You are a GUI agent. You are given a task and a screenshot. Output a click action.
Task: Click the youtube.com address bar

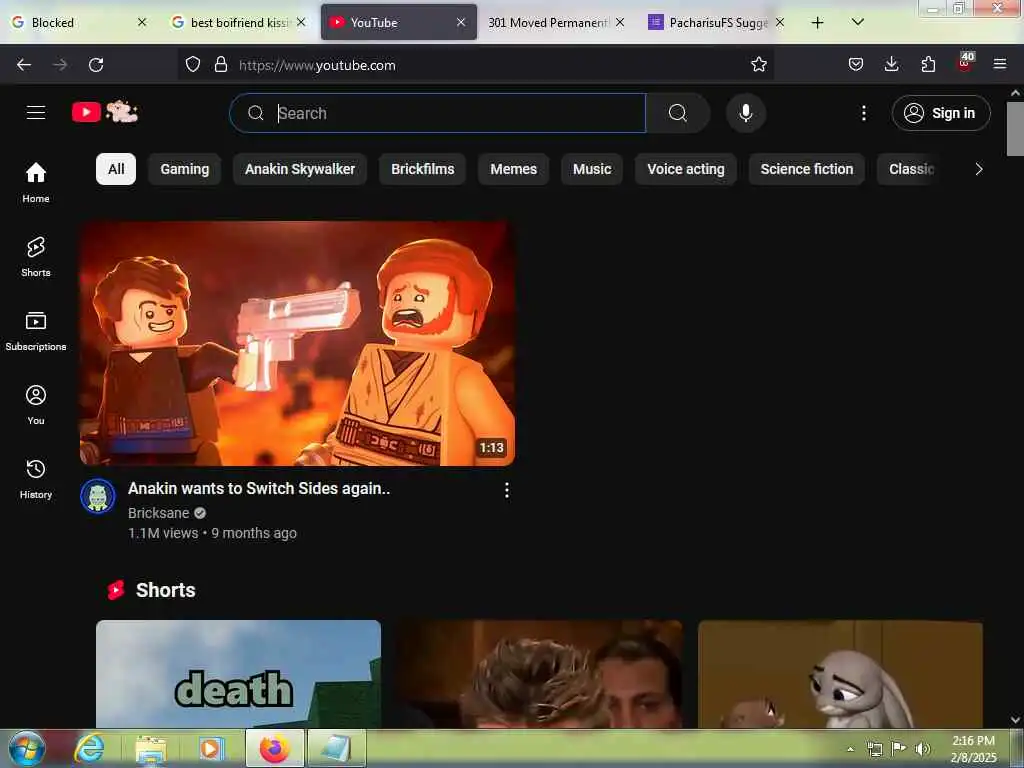(477, 65)
